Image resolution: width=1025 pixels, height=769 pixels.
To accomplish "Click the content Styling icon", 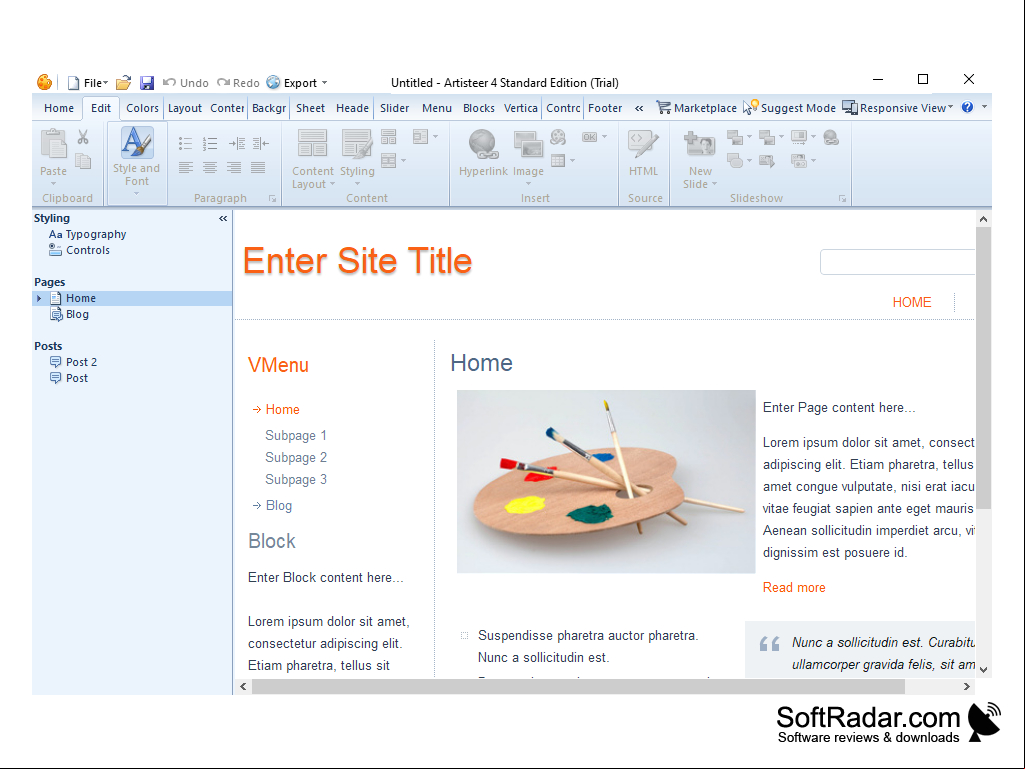I will (x=357, y=143).
